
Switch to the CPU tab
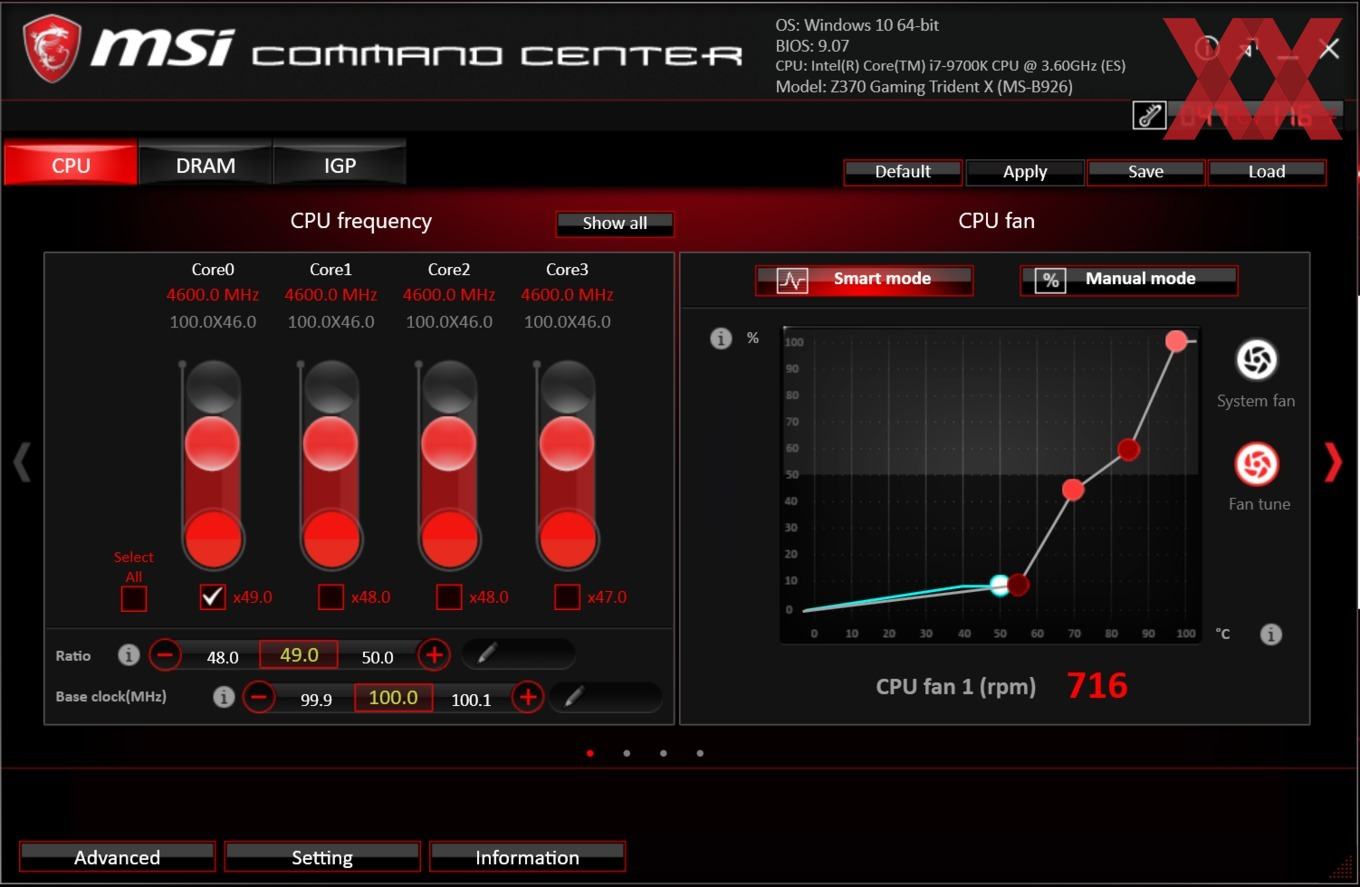click(70, 164)
